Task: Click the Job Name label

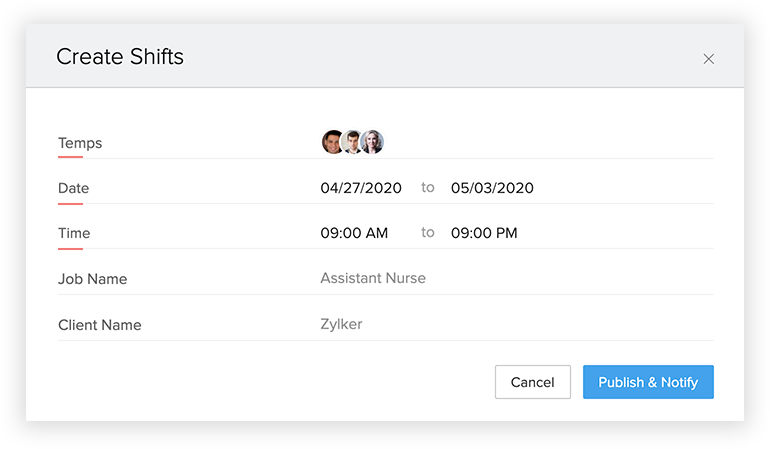Action: pyautogui.click(x=92, y=279)
